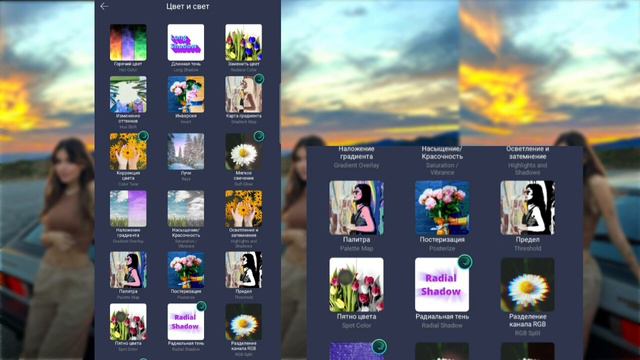This screenshot has height=360, width=640.
Task: Click Gradient Overlay subtitle in enlarged panel
Action: [356, 165]
